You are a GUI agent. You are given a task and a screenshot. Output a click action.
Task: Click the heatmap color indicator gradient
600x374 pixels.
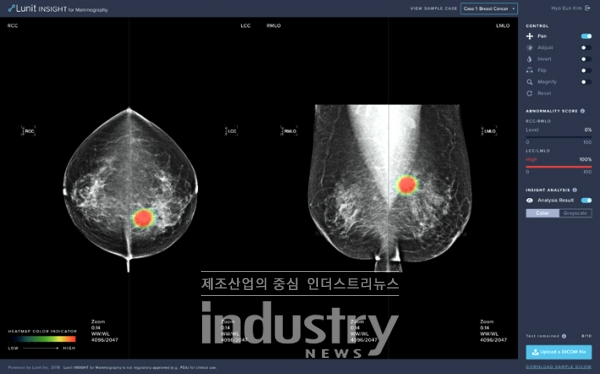click(42, 339)
